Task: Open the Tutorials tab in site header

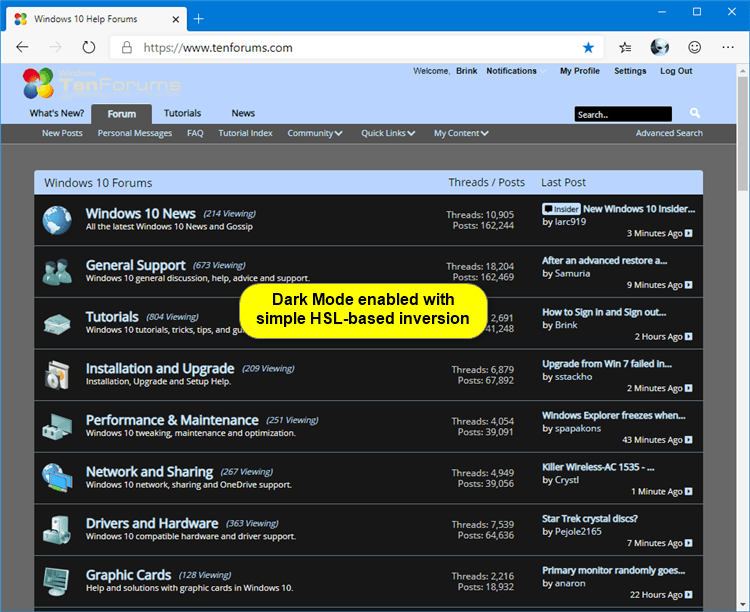Action: [182, 113]
